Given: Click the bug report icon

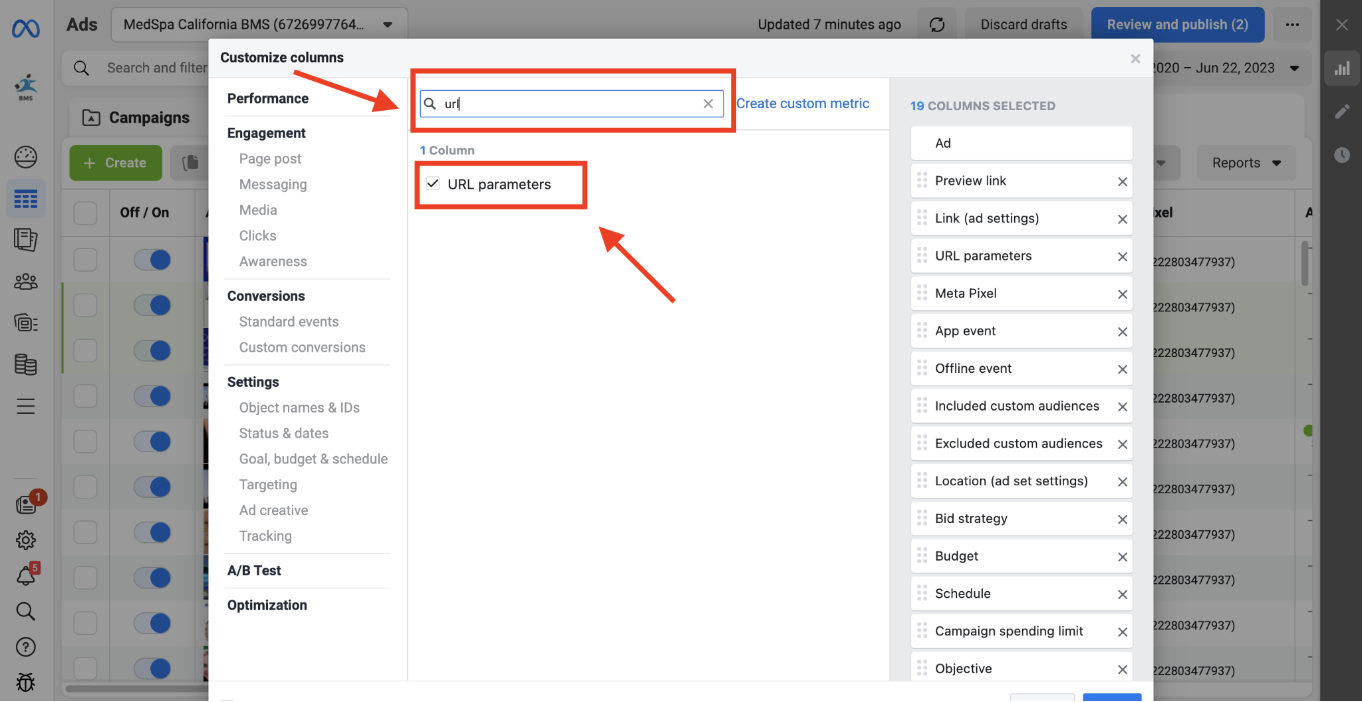Looking at the screenshot, I should [x=26, y=683].
